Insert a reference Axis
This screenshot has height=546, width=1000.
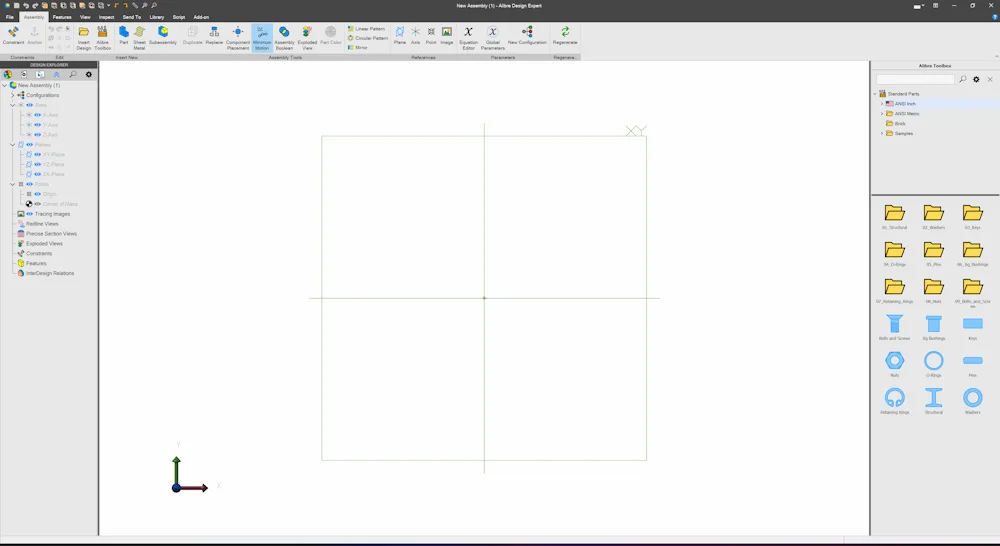[415, 36]
